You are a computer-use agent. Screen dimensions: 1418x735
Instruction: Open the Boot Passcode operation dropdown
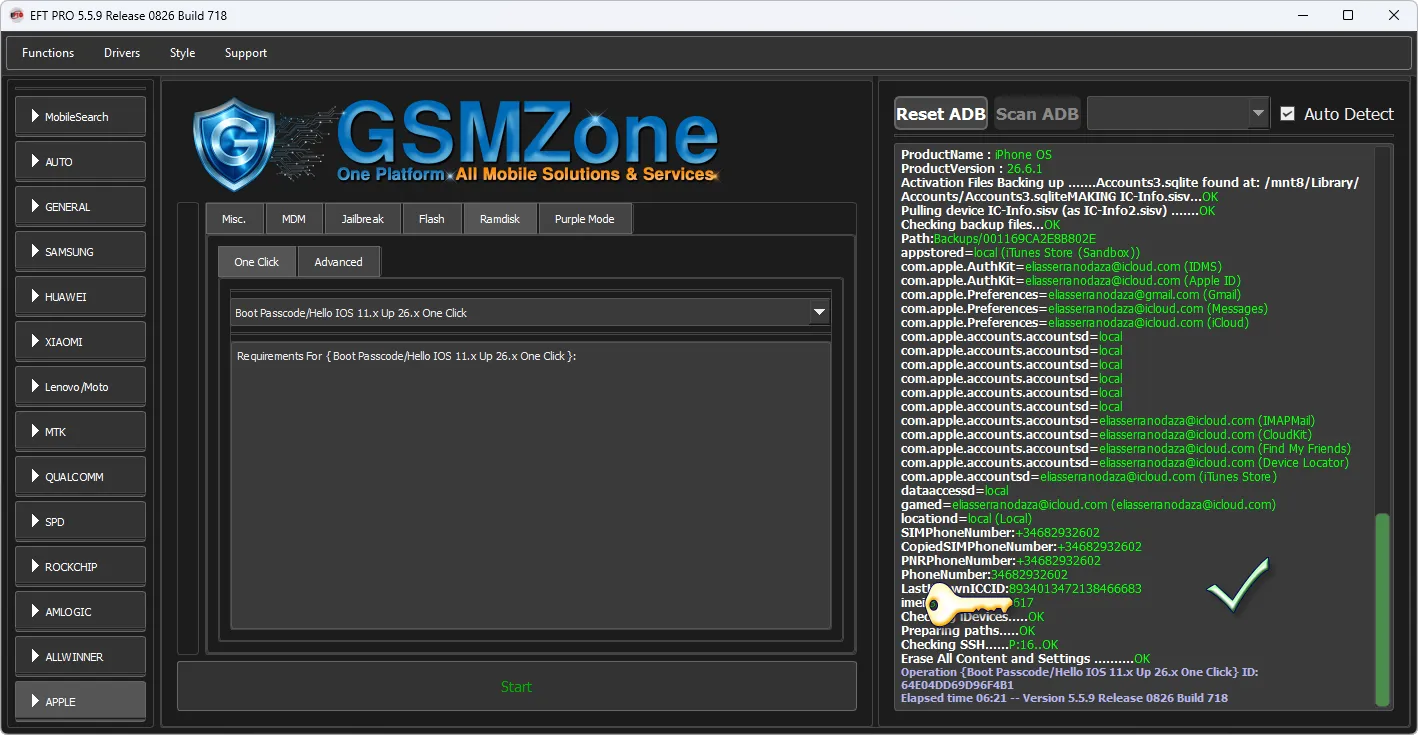pyautogui.click(x=530, y=313)
